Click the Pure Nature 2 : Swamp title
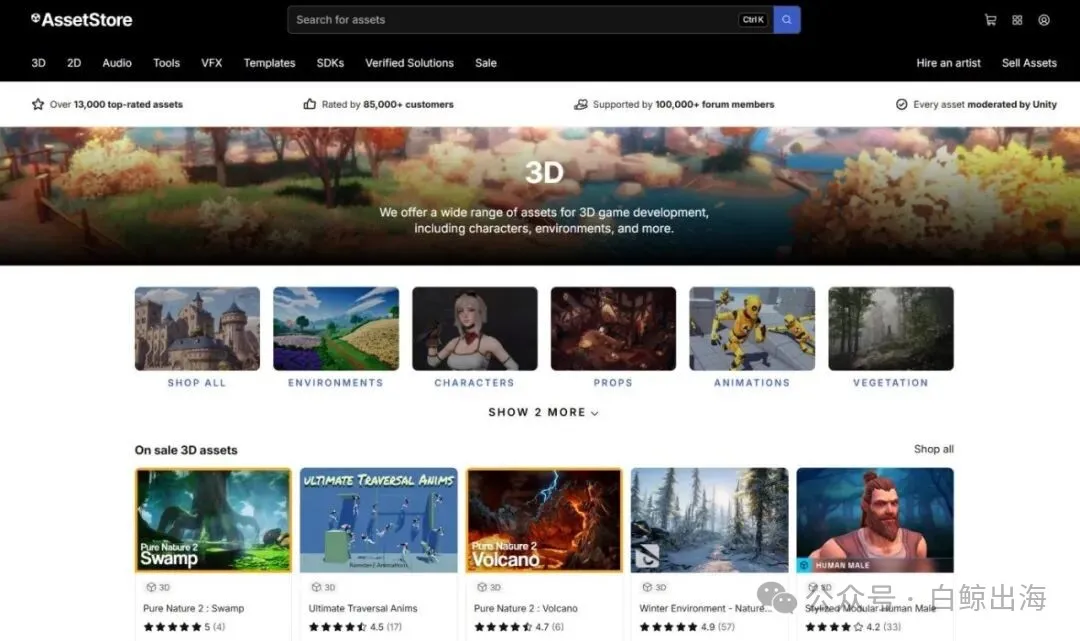 click(x=194, y=609)
